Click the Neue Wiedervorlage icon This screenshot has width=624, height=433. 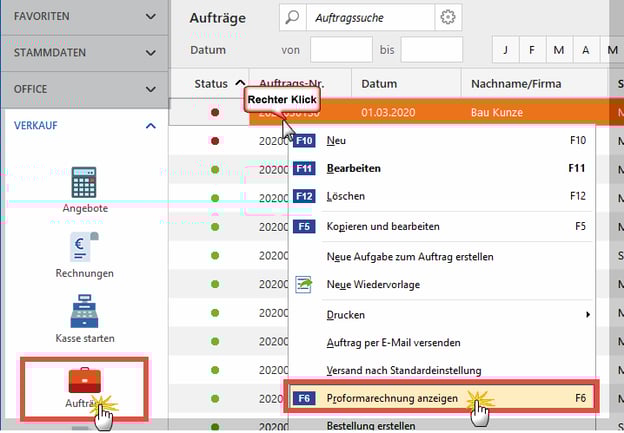305,285
